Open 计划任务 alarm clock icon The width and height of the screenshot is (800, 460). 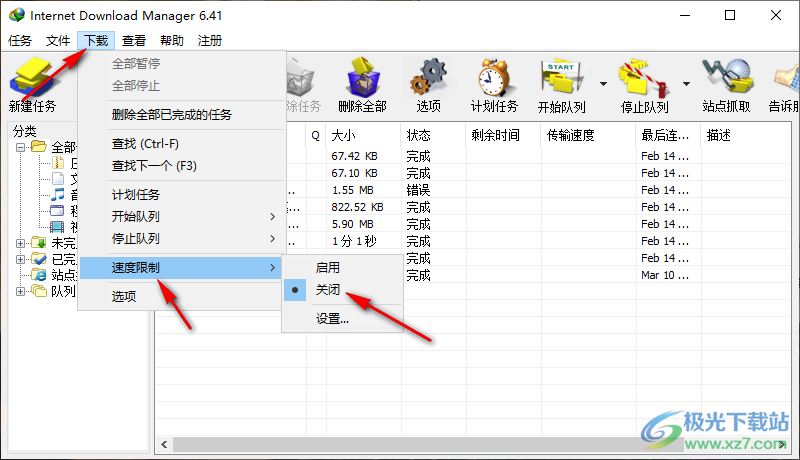pyautogui.click(x=494, y=78)
